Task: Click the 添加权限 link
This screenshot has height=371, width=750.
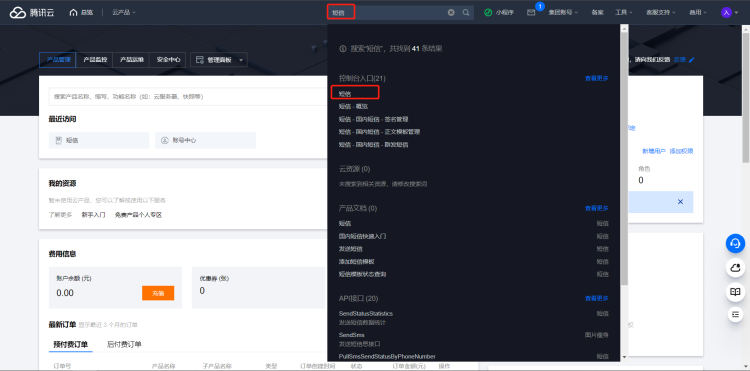Action: [682, 151]
